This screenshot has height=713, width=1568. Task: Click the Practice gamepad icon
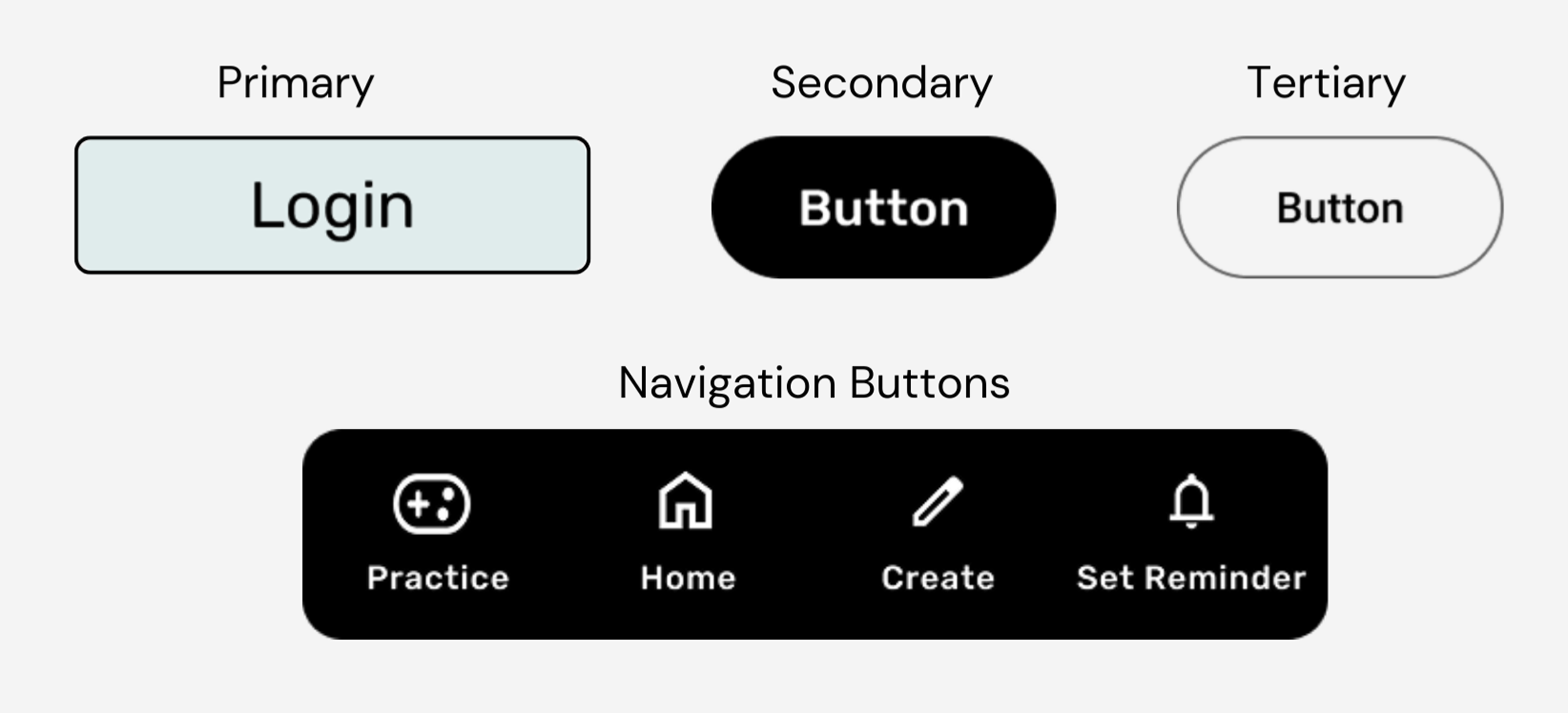431,504
